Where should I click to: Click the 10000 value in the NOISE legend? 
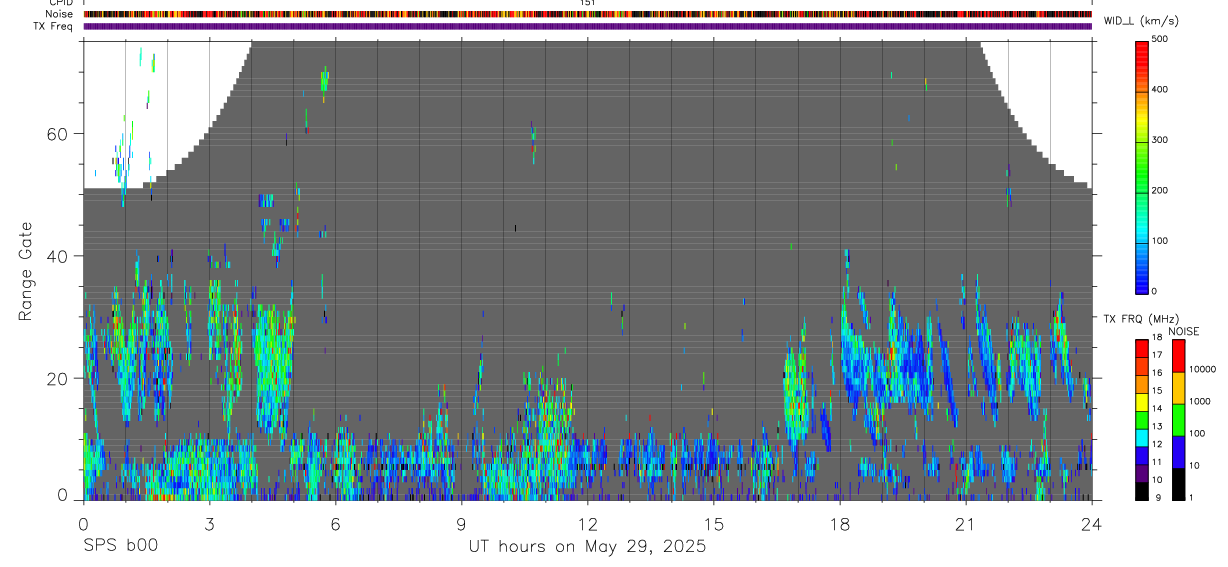pyautogui.click(x=1202, y=369)
